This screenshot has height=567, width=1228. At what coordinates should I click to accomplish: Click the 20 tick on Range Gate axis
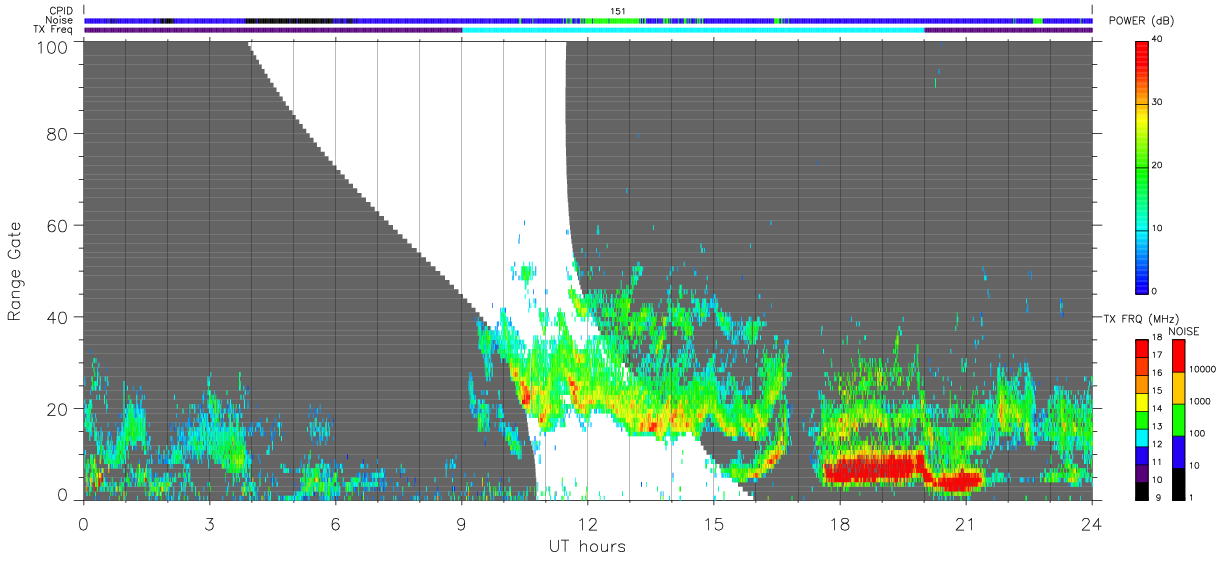58,409
